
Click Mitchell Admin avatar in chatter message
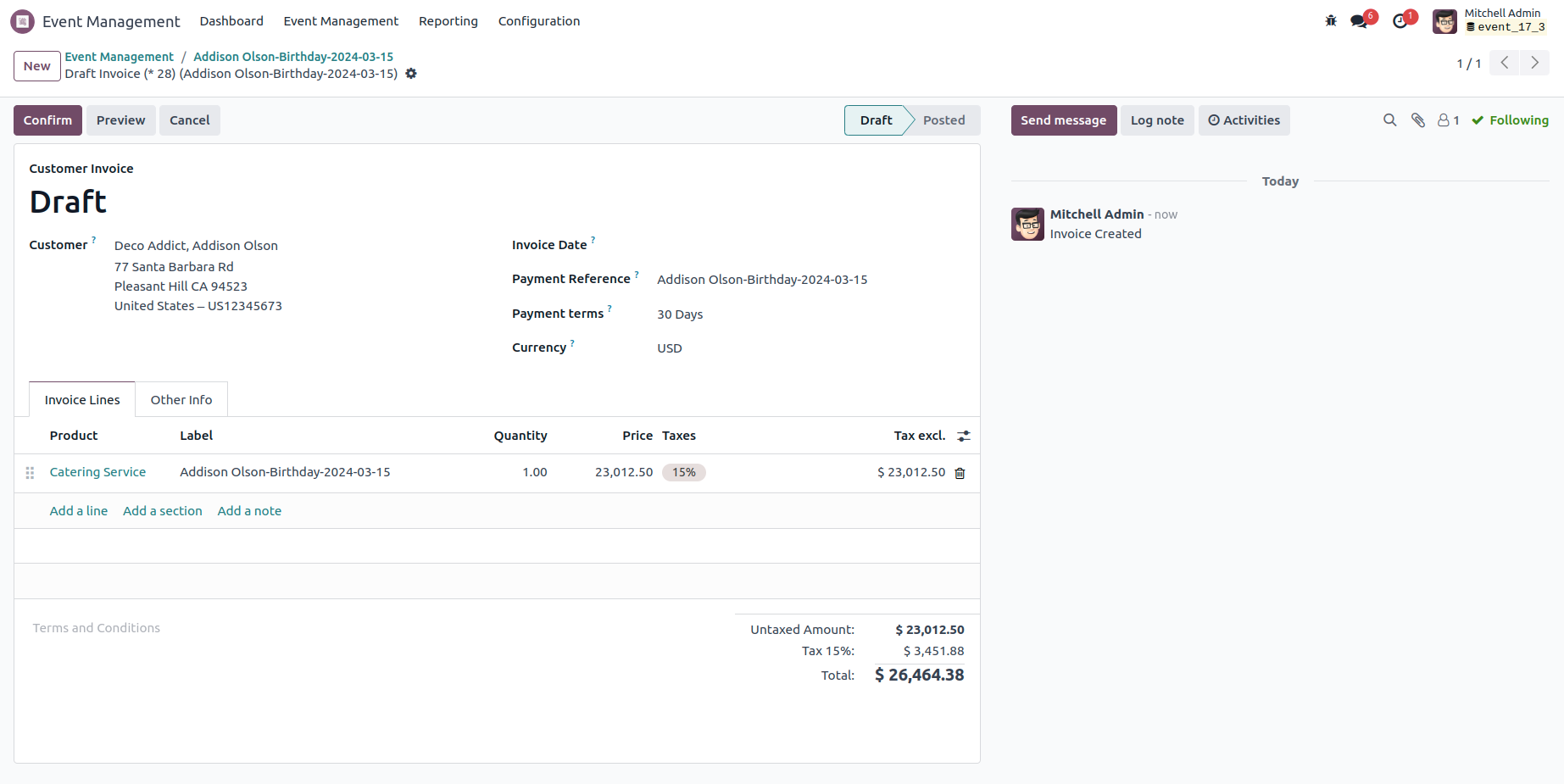tap(1027, 225)
